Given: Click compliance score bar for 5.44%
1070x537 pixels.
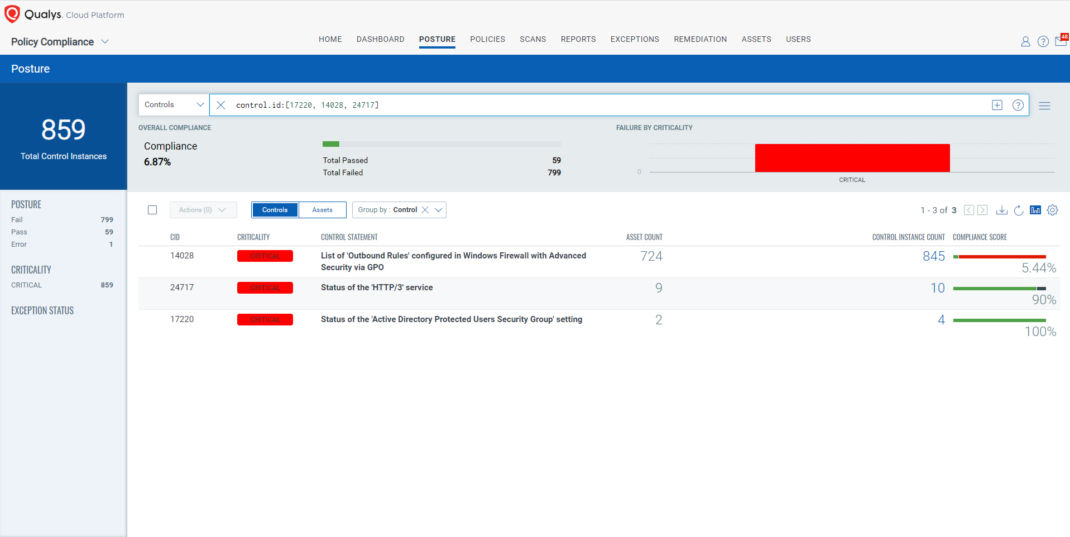Looking at the screenshot, I should (x=999, y=257).
